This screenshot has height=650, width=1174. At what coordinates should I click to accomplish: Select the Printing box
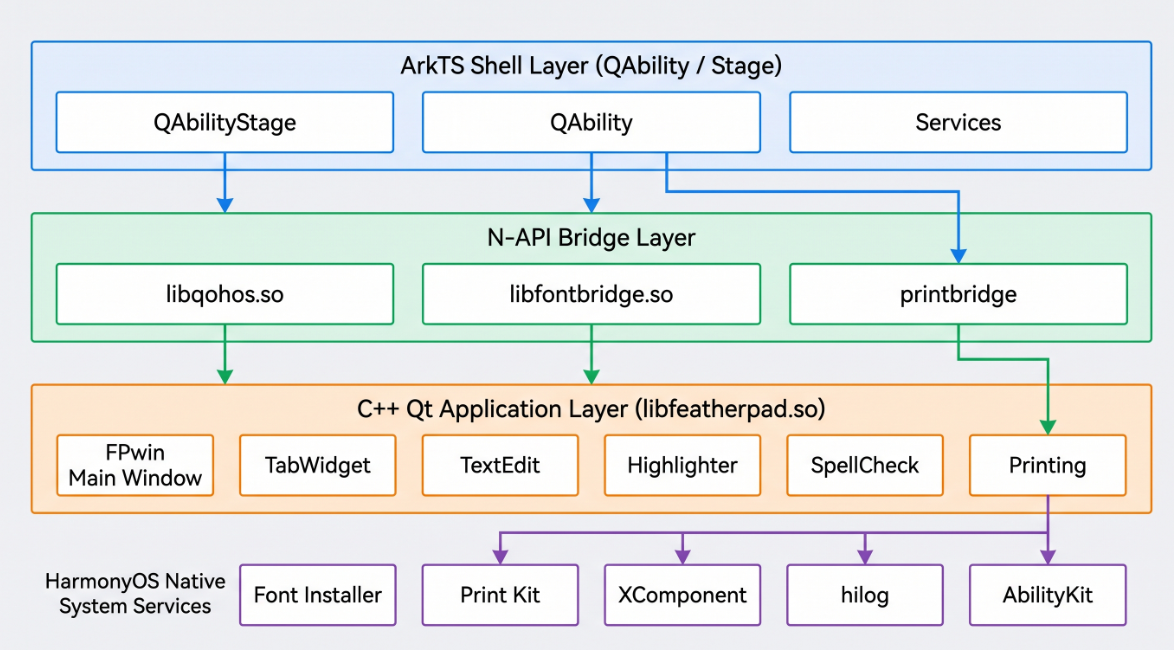[1047, 465]
